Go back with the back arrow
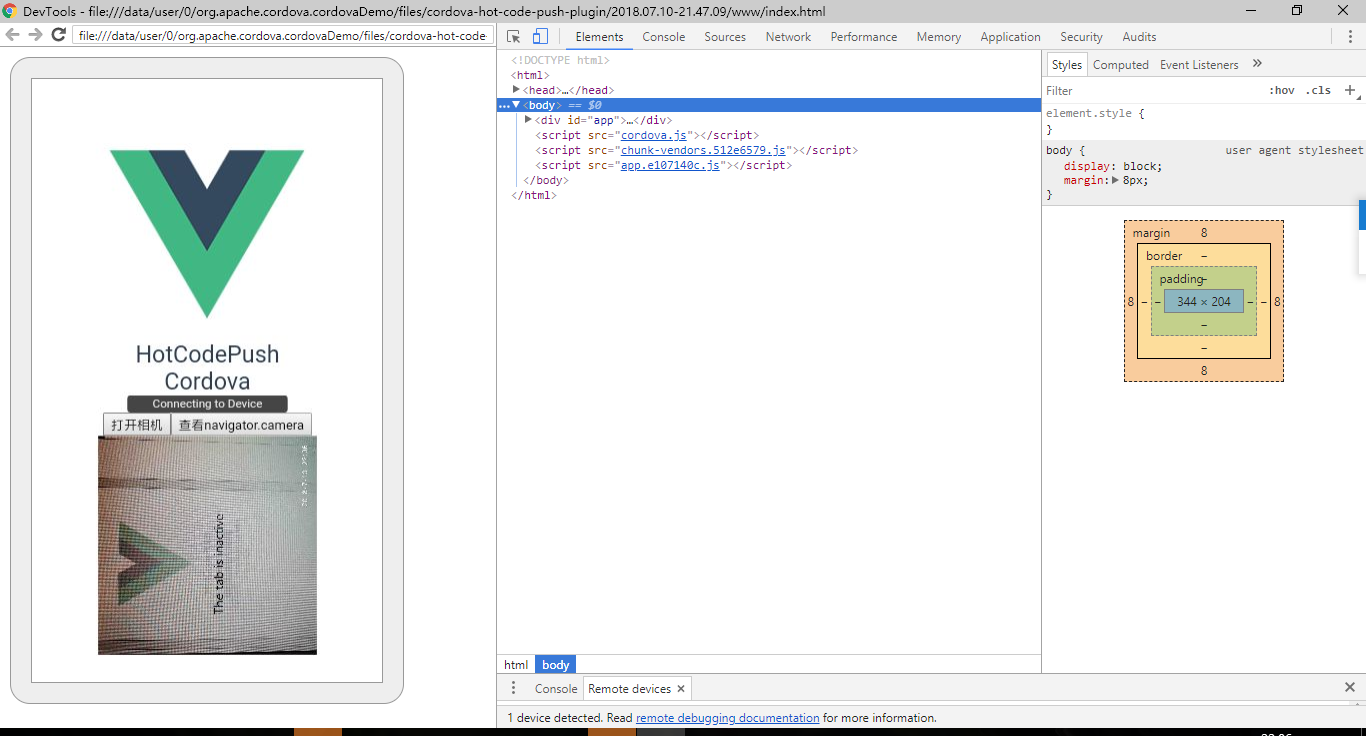 (13, 35)
